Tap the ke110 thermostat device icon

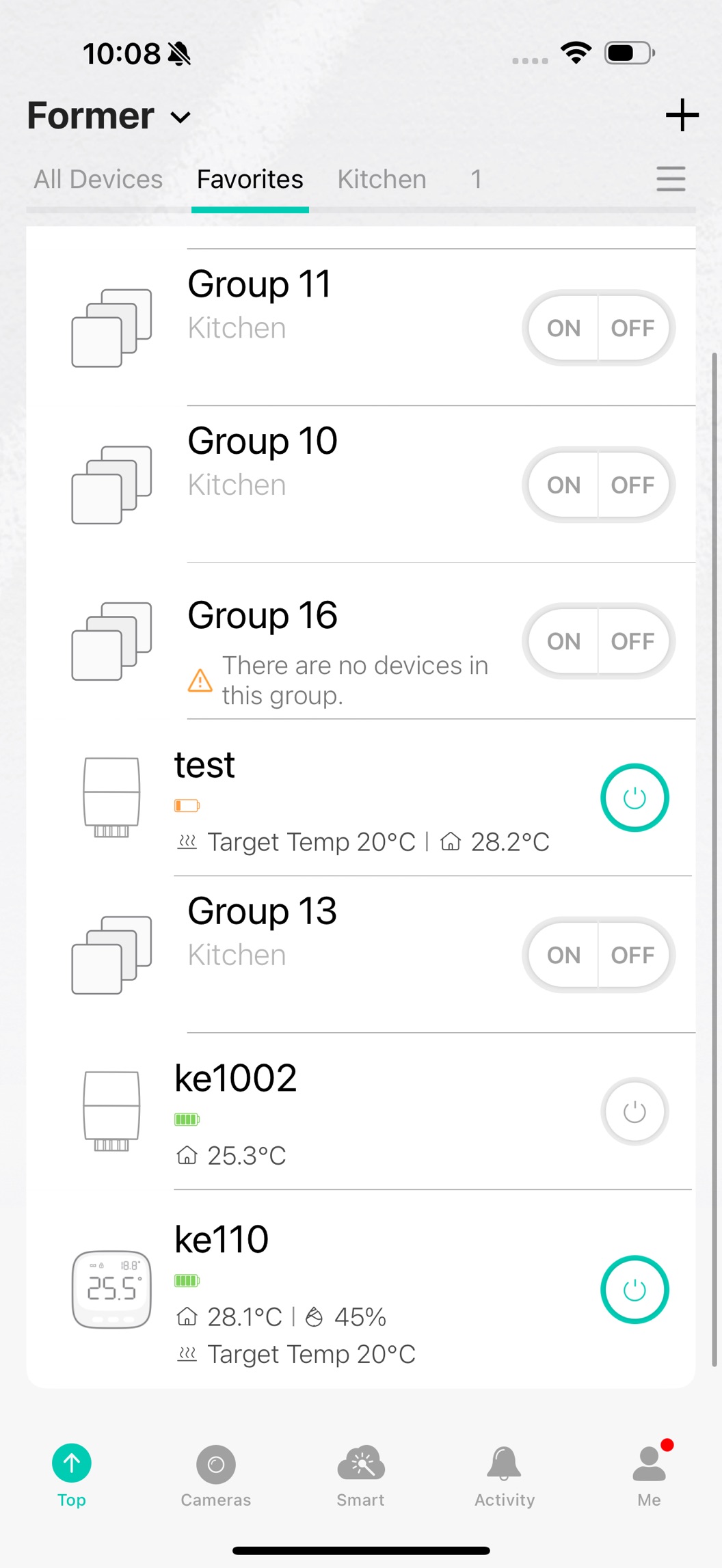111,1289
